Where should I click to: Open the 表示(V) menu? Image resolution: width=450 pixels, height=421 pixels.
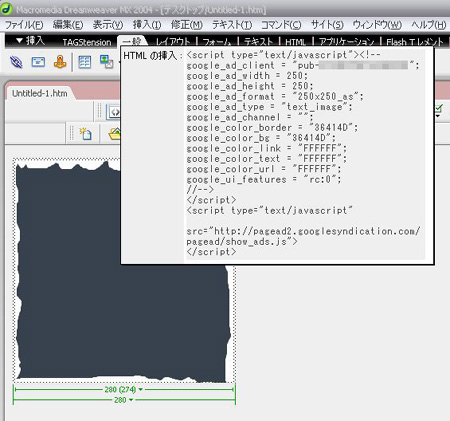(x=108, y=25)
